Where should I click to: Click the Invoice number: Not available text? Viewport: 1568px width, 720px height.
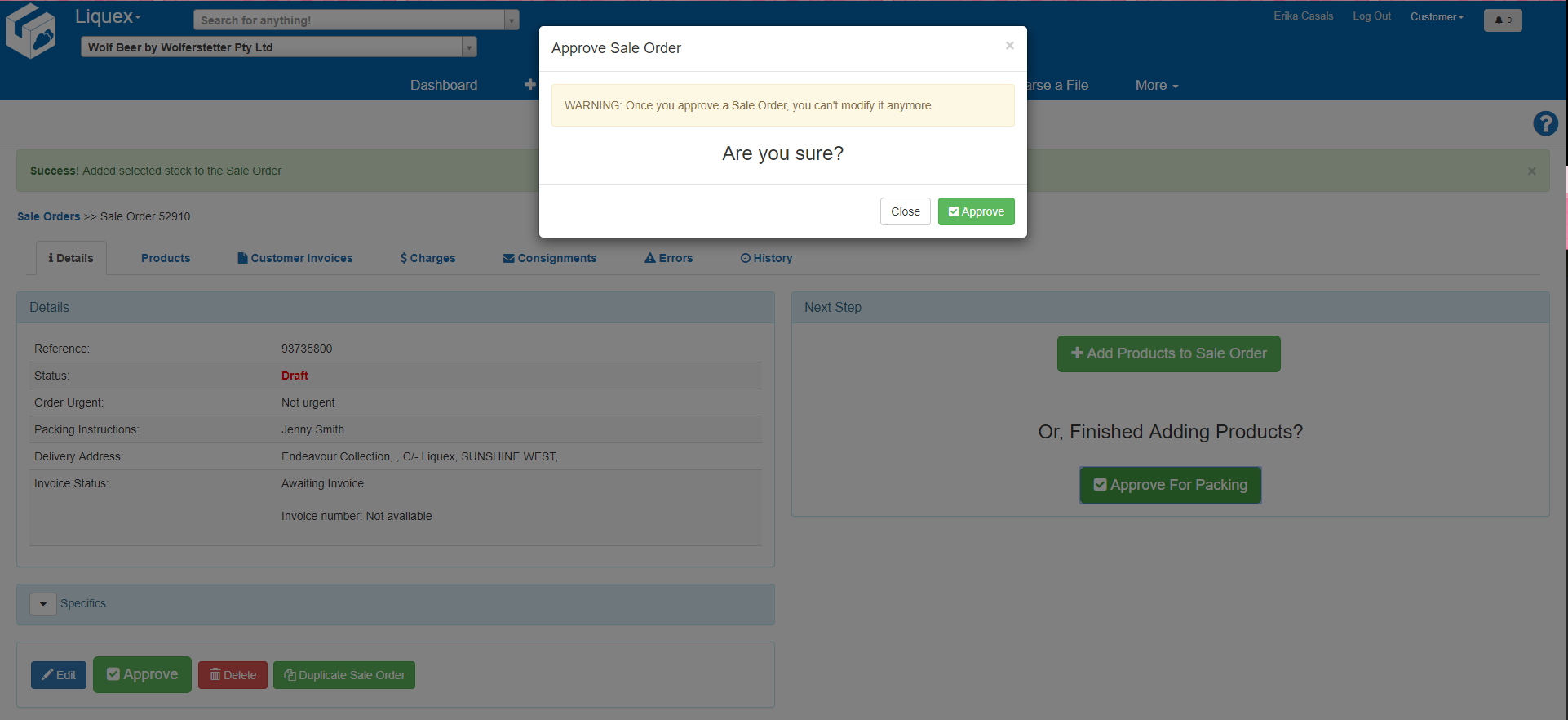pyautogui.click(x=357, y=516)
